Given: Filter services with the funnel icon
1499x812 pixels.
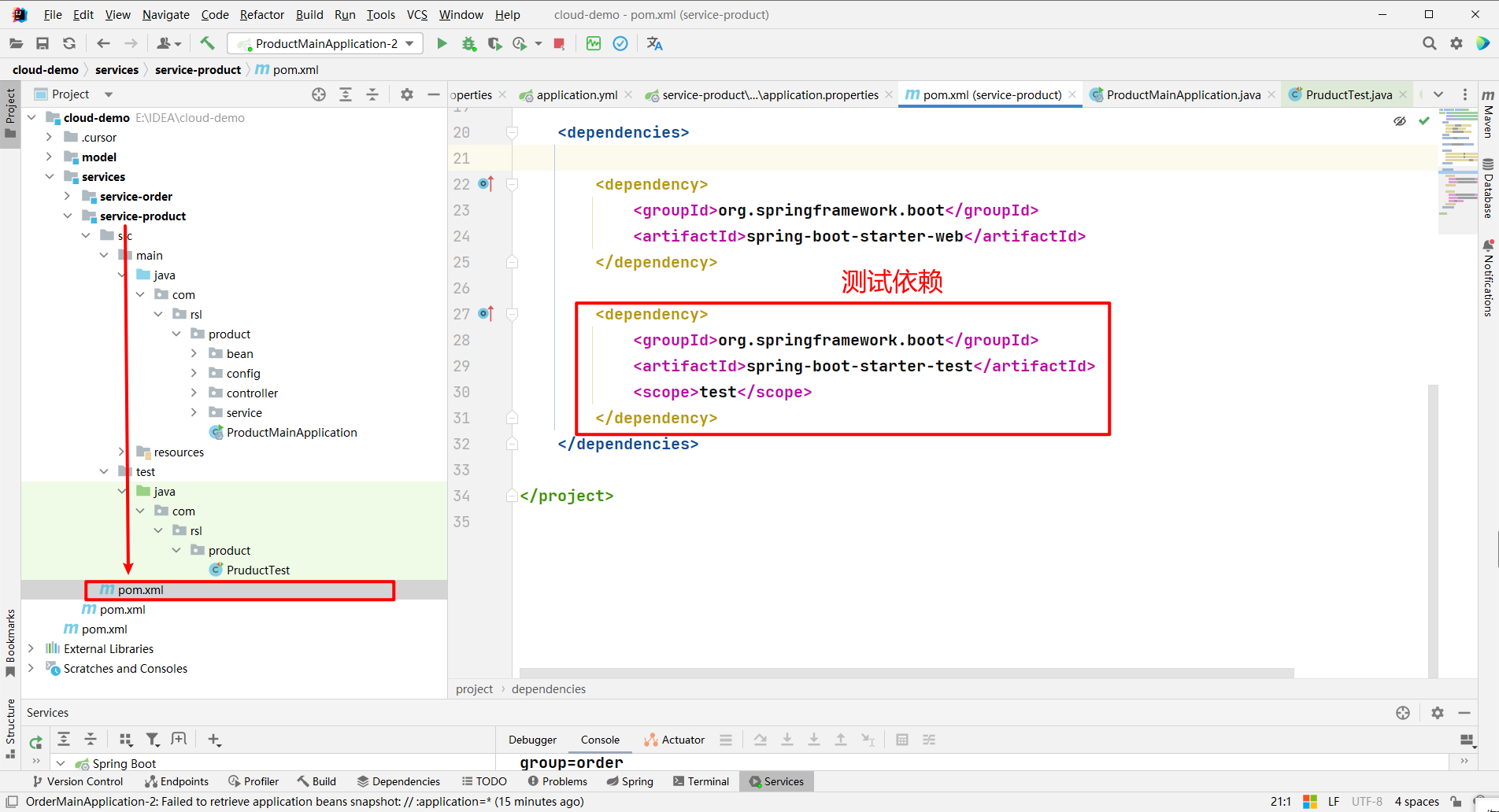Looking at the screenshot, I should point(153,740).
